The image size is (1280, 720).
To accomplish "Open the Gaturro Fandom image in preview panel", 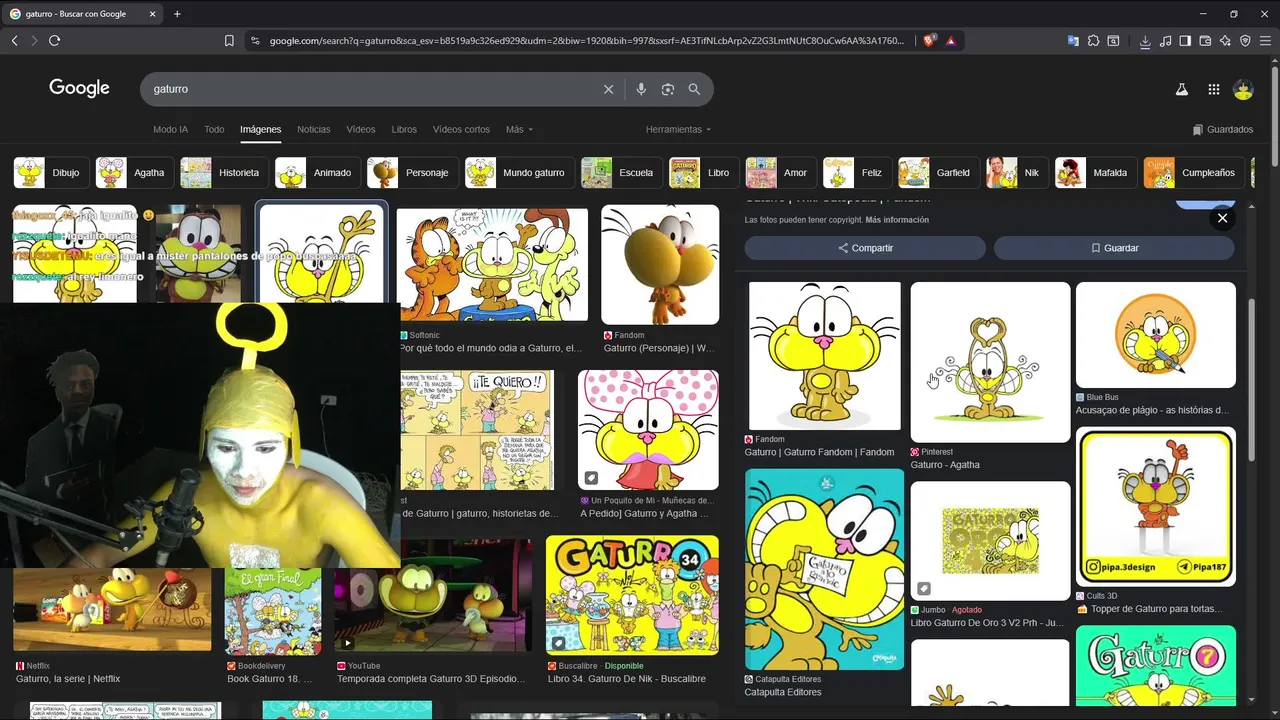I will point(825,356).
